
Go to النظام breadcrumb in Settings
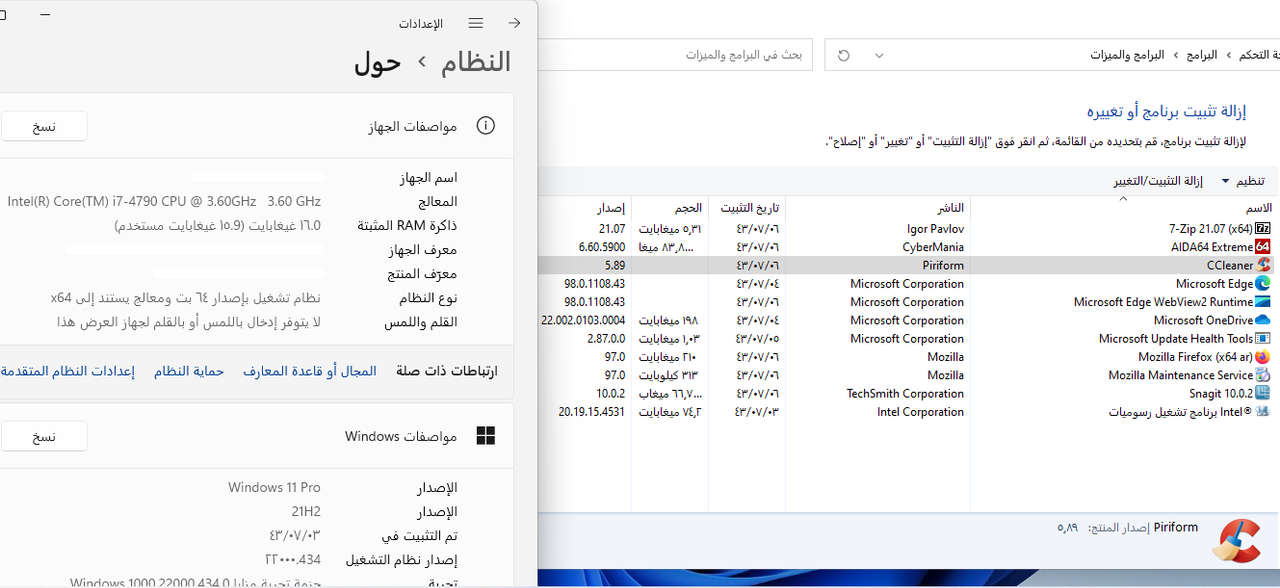(476, 62)
